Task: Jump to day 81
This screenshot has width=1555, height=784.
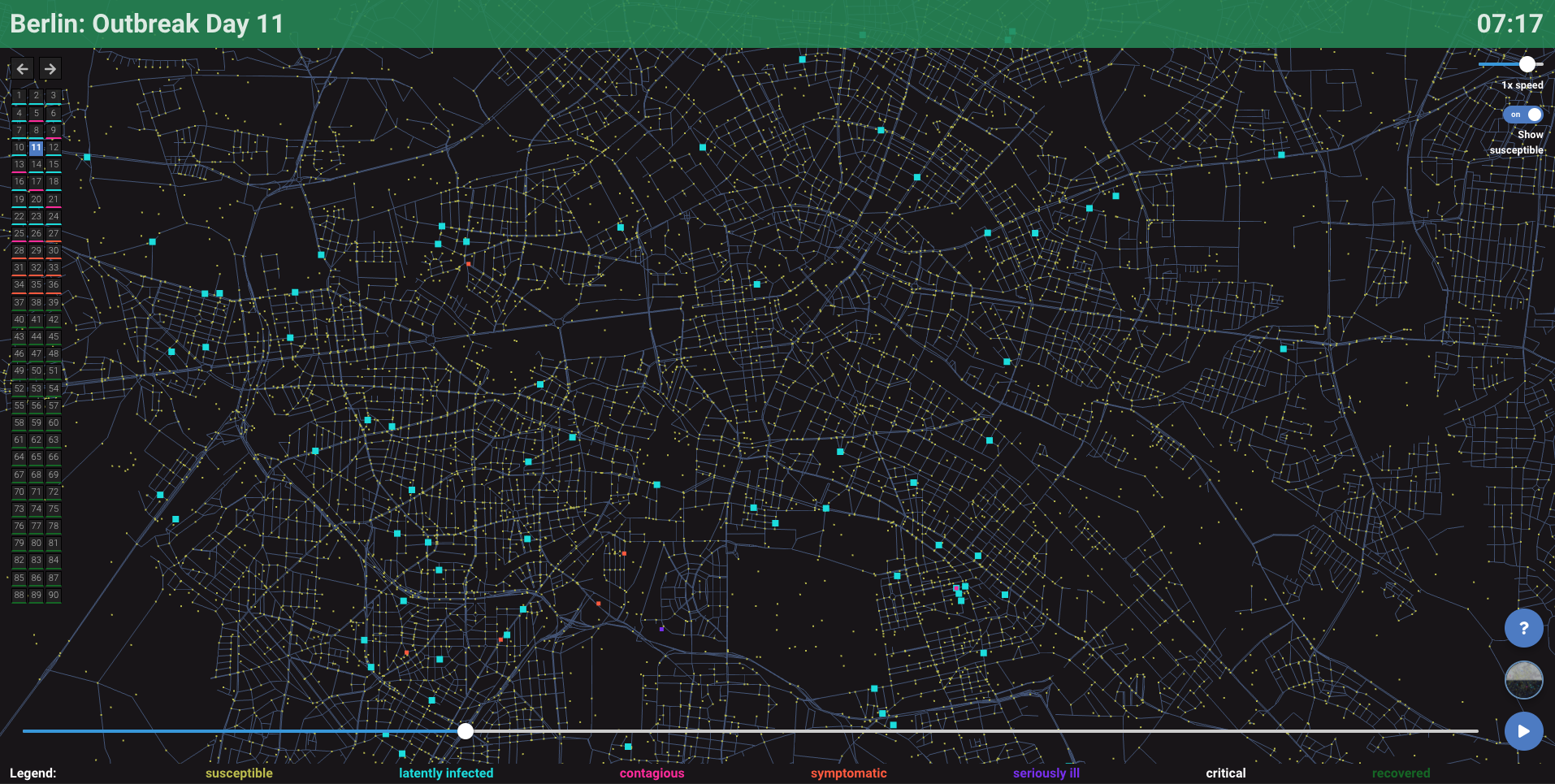Action: pyautogui.click(x=54, y=544)
